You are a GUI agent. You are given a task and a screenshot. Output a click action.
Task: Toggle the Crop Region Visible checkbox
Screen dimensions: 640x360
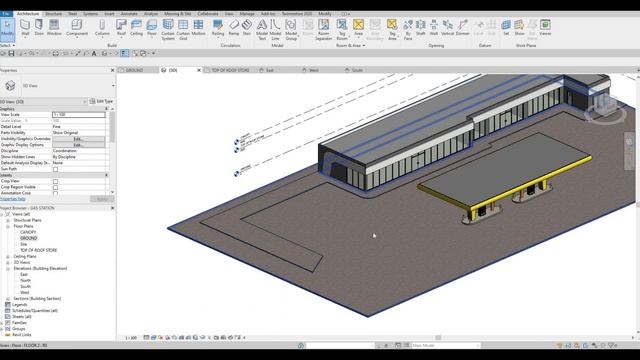coord(56,187)
